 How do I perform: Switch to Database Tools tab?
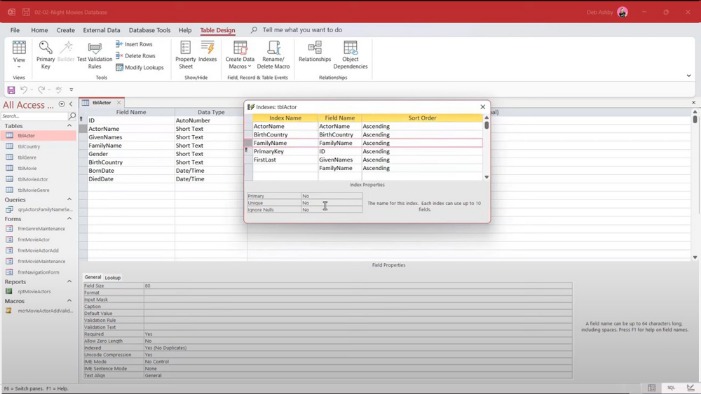tap(149, 30)
